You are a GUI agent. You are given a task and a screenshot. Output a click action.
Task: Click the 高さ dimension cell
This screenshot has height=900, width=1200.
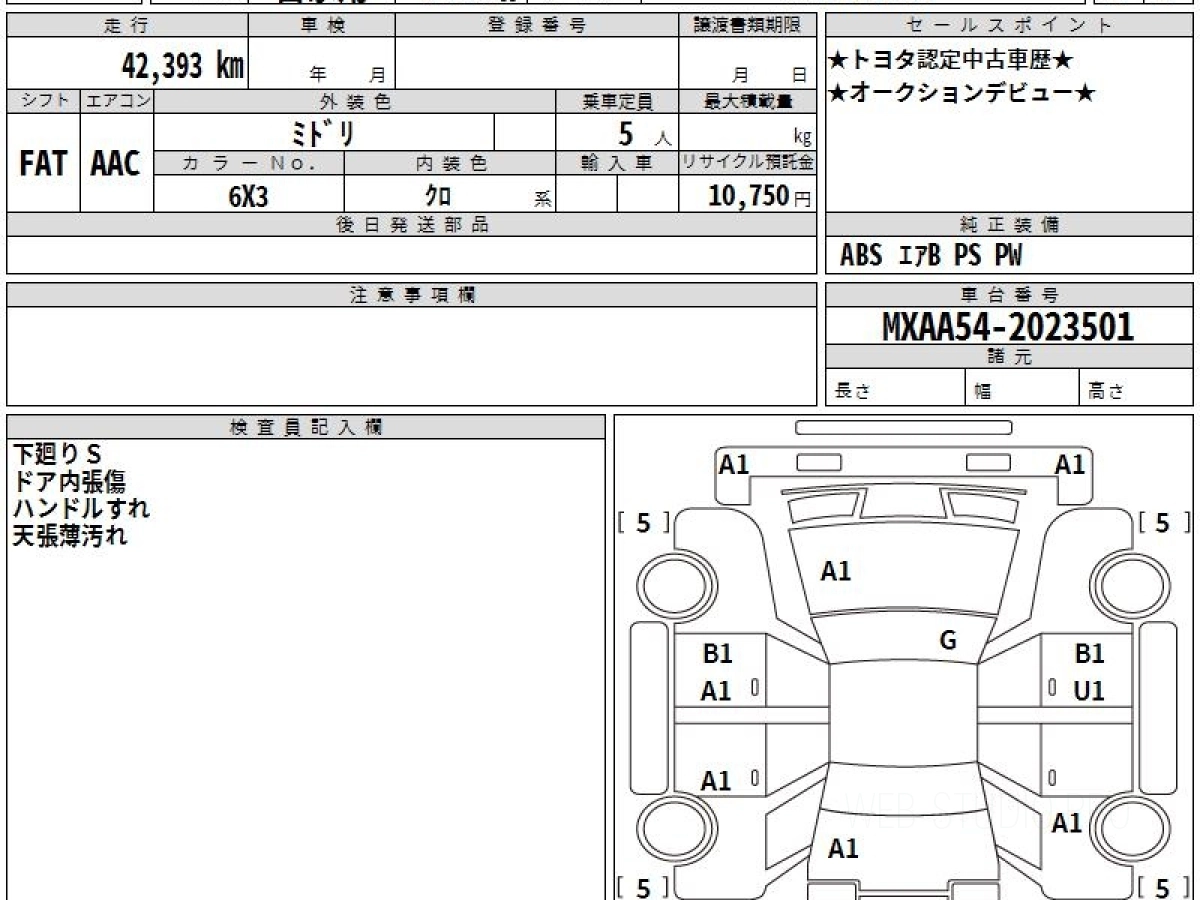(1136, 389)
